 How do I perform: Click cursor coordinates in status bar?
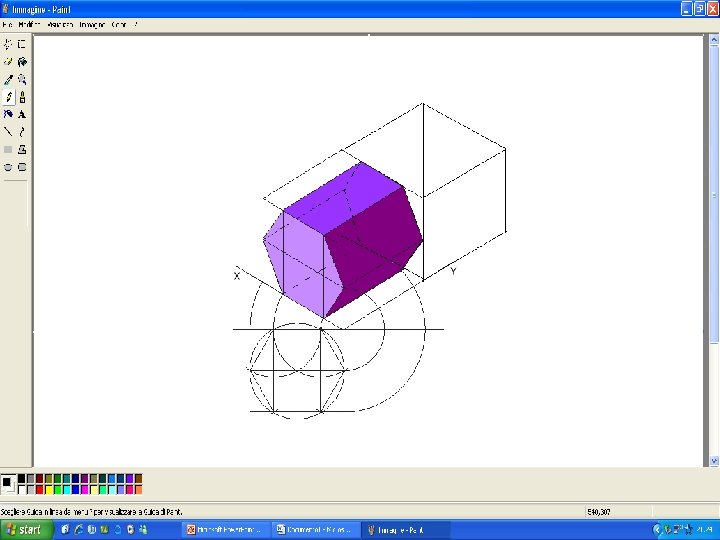pos(598,512)
